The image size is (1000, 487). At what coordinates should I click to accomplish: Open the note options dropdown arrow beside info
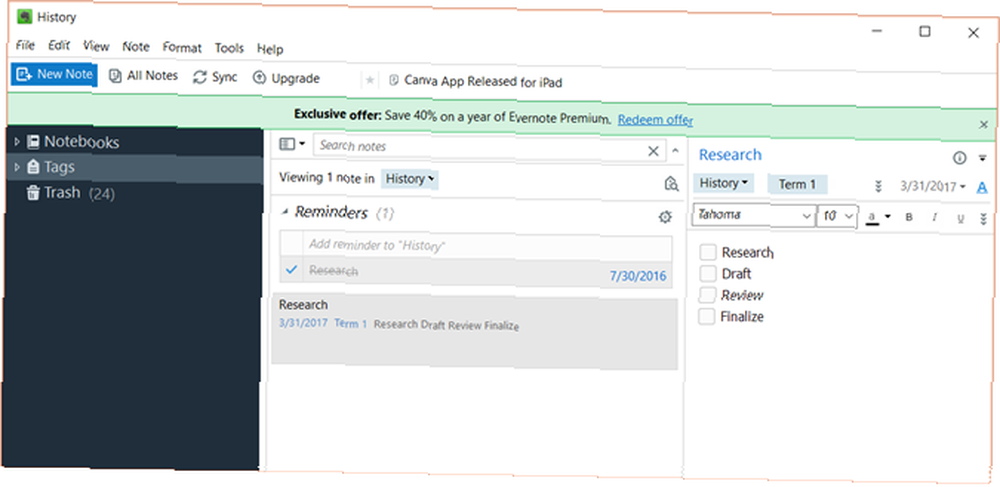(982, 158)
